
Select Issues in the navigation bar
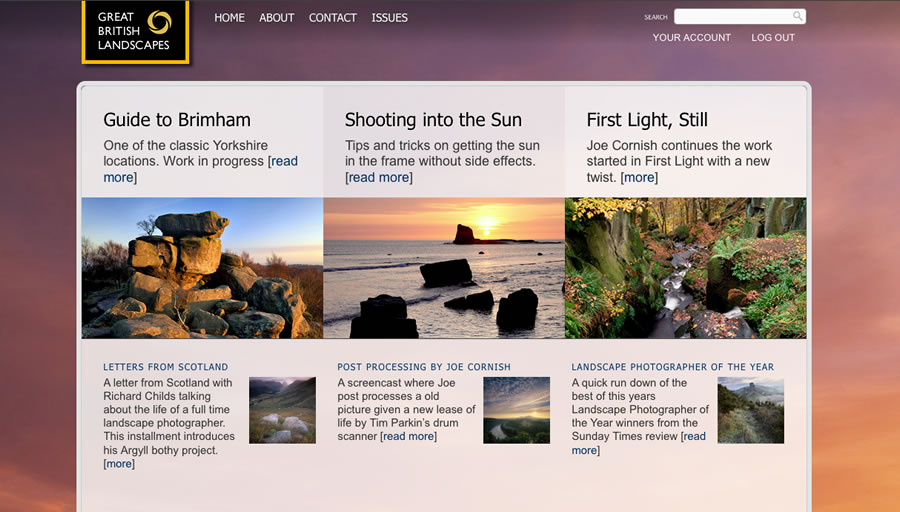[389, 18]
